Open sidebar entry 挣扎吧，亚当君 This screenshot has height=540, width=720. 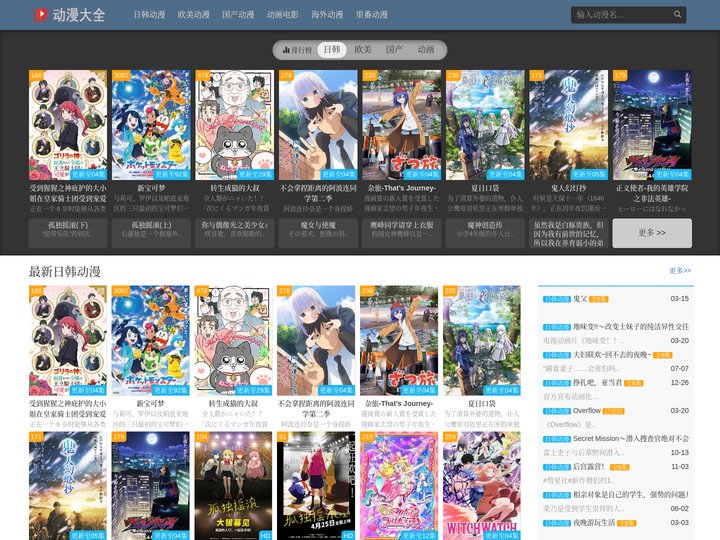pyautogui.click(x=597, y=382)
